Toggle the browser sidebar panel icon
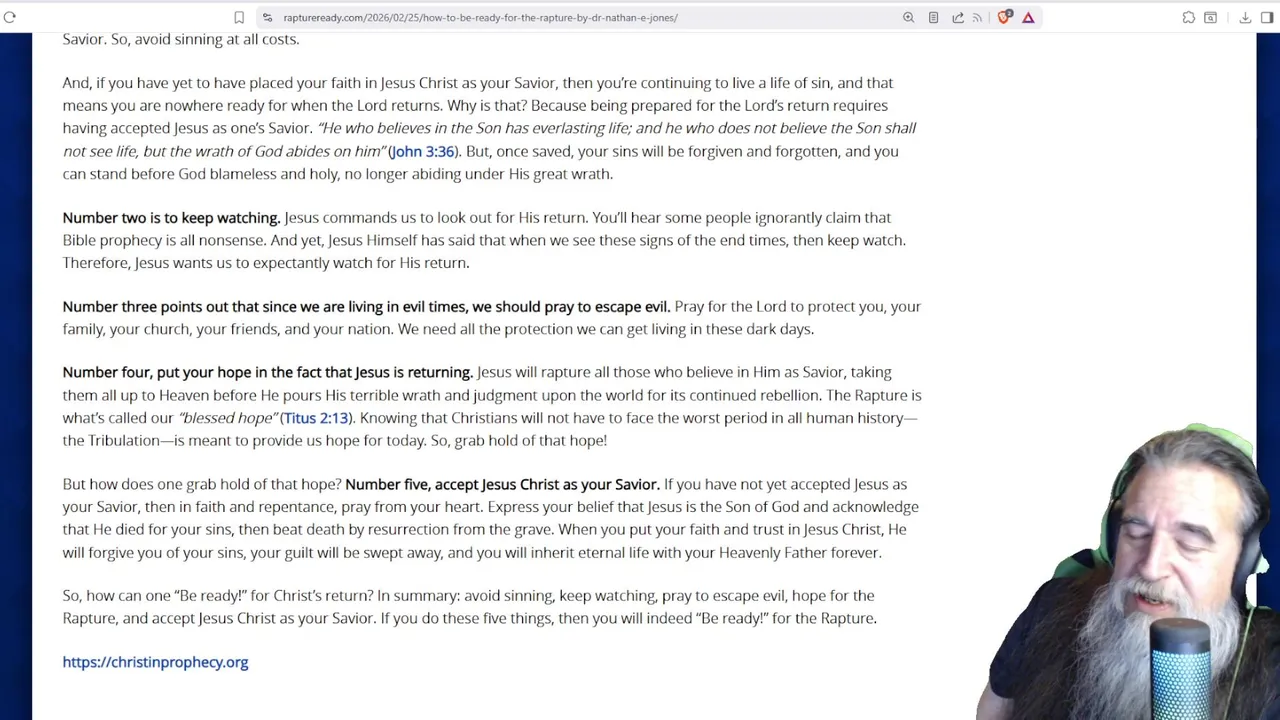Image resolution: width=1280 pixels, height=720 pixels. (x=1267, y=17)
